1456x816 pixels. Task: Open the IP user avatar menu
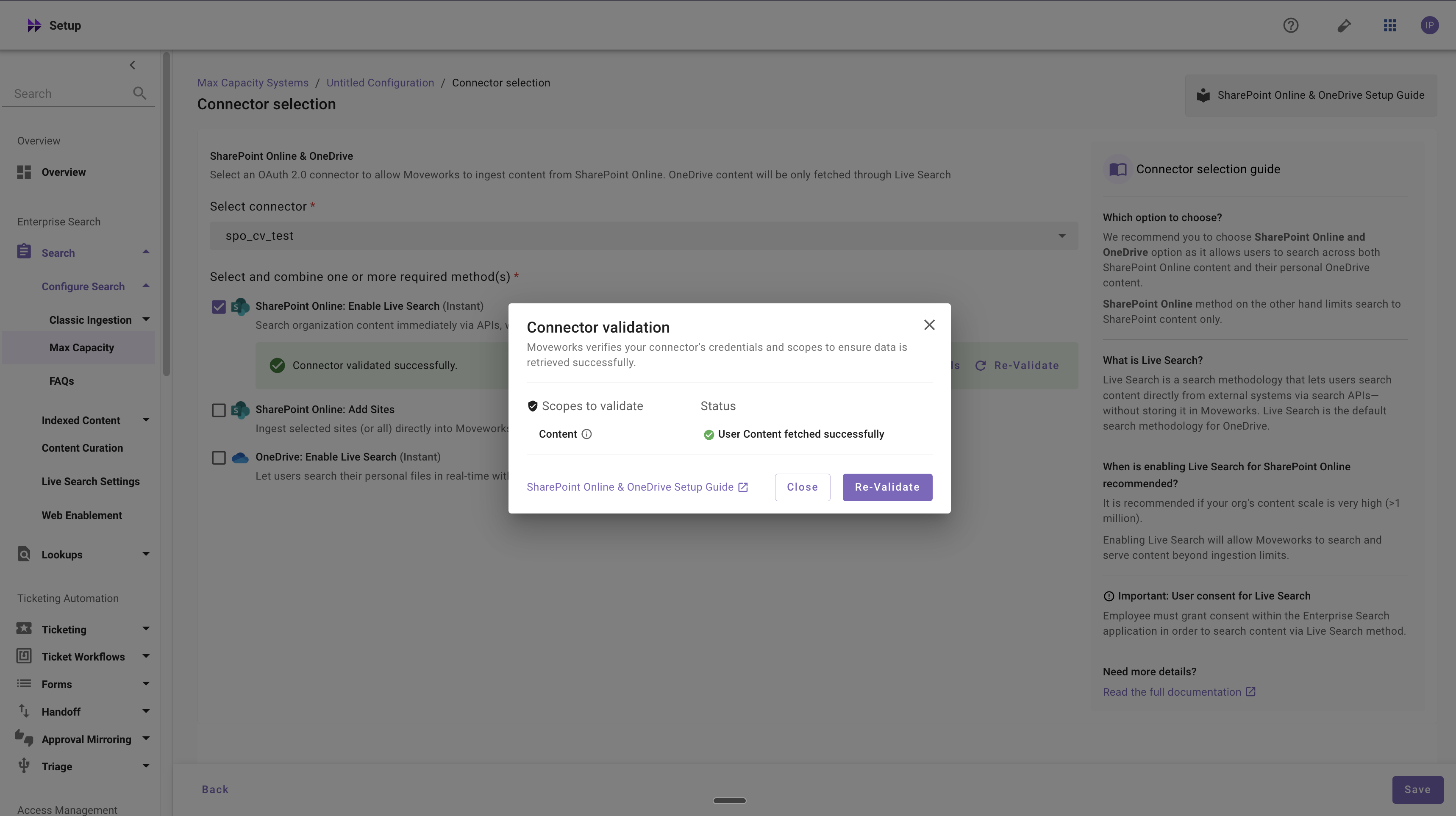coord(1429,25)
